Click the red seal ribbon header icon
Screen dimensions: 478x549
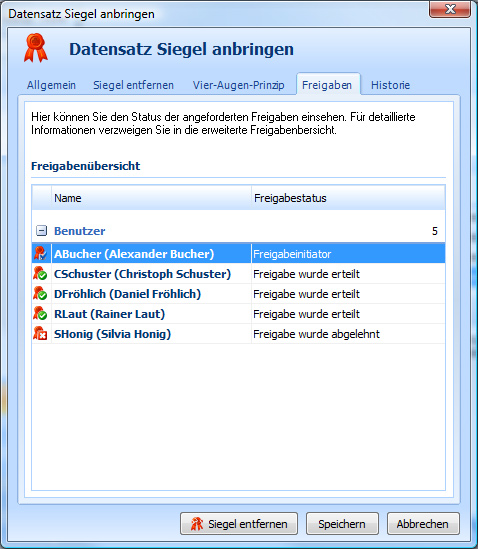point(36,48)
